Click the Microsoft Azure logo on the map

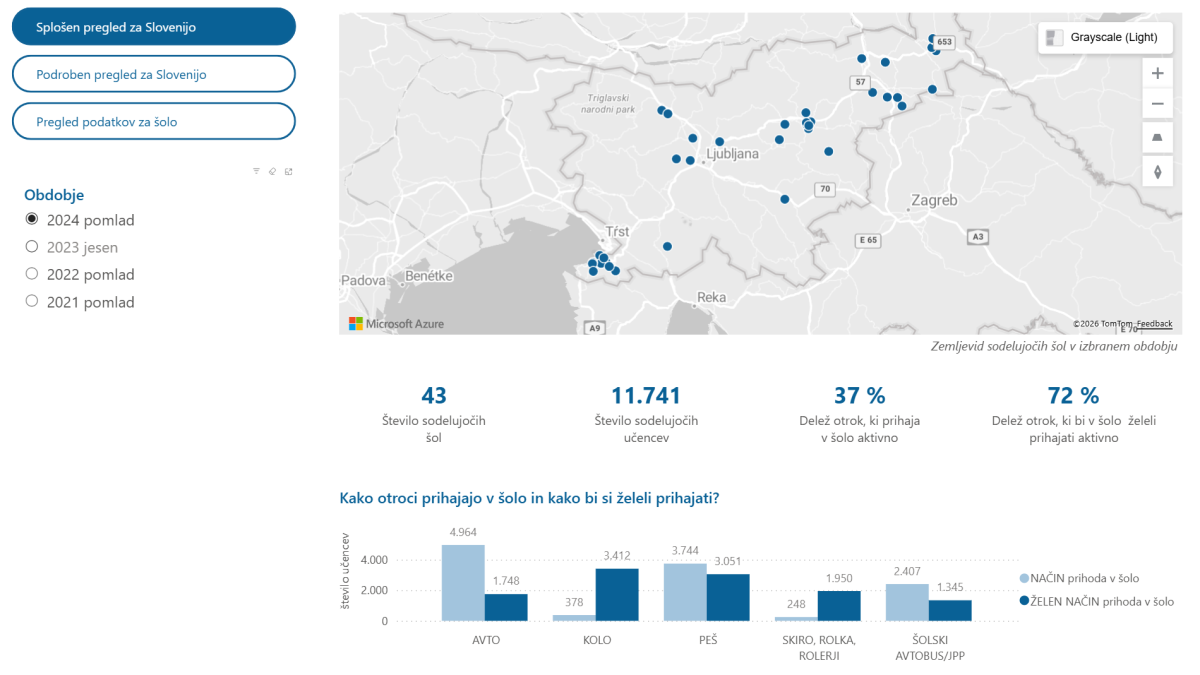(x=396, y=324)
